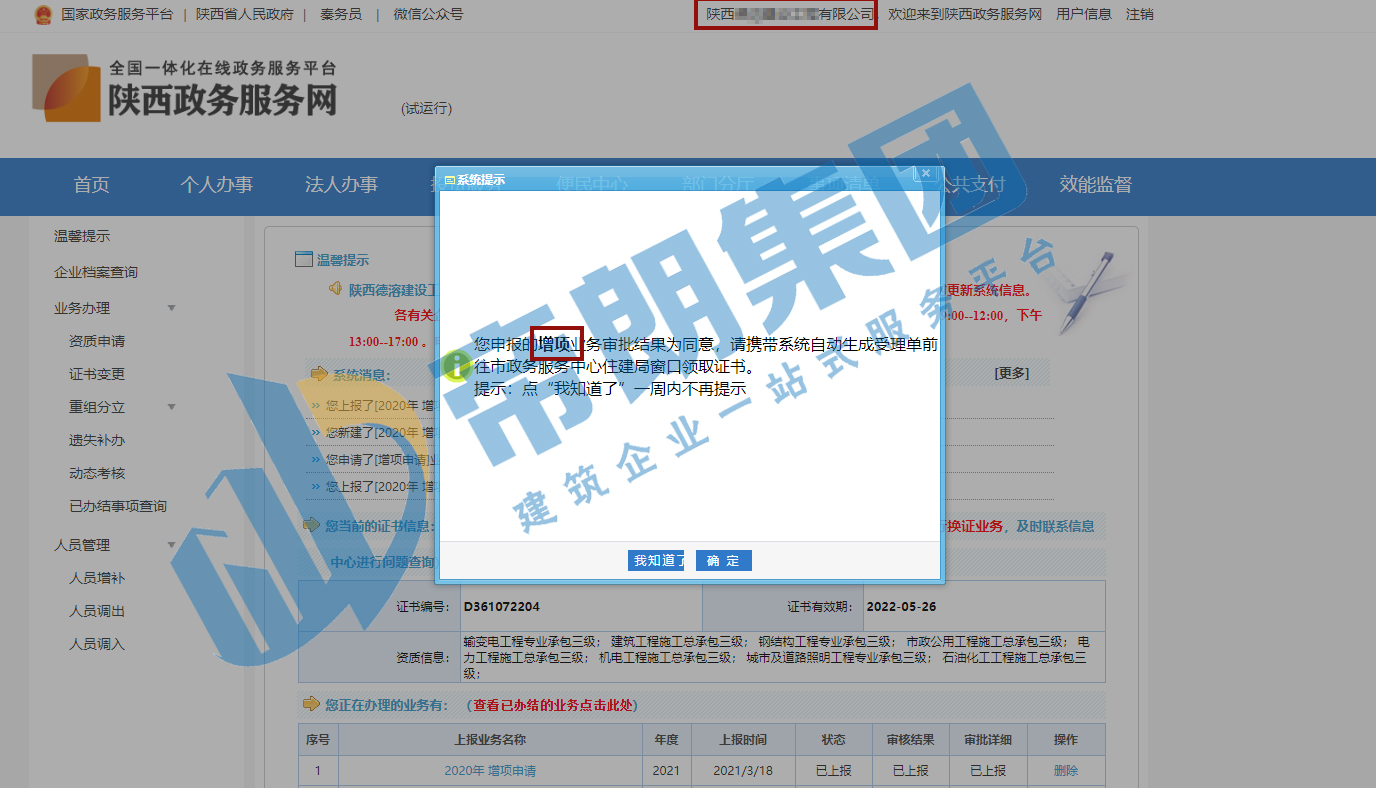
Task: Click 上报时间 column header
Action: [x=743, y=740]
